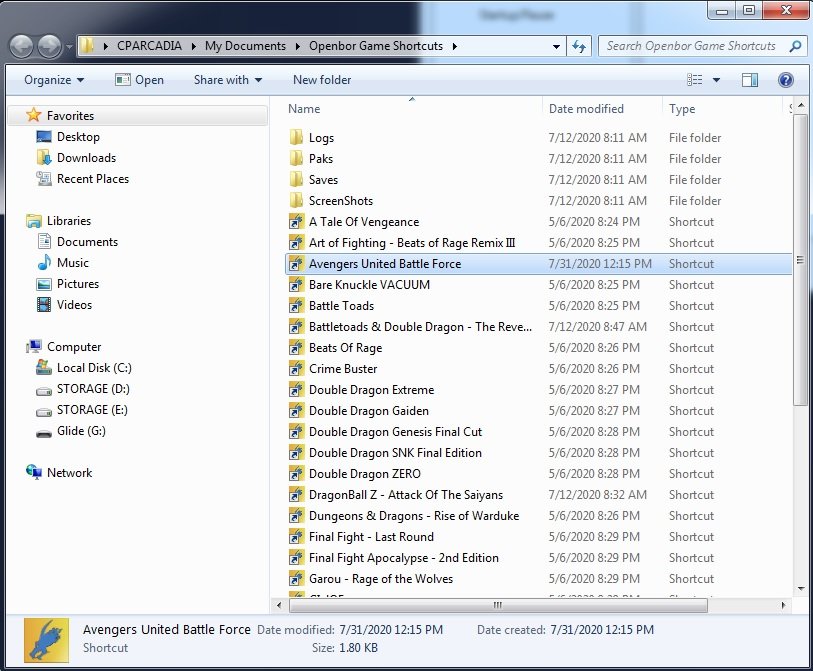Click the Network icon in navigation pane
The image size is (813, 671).
tap(34, 472)
